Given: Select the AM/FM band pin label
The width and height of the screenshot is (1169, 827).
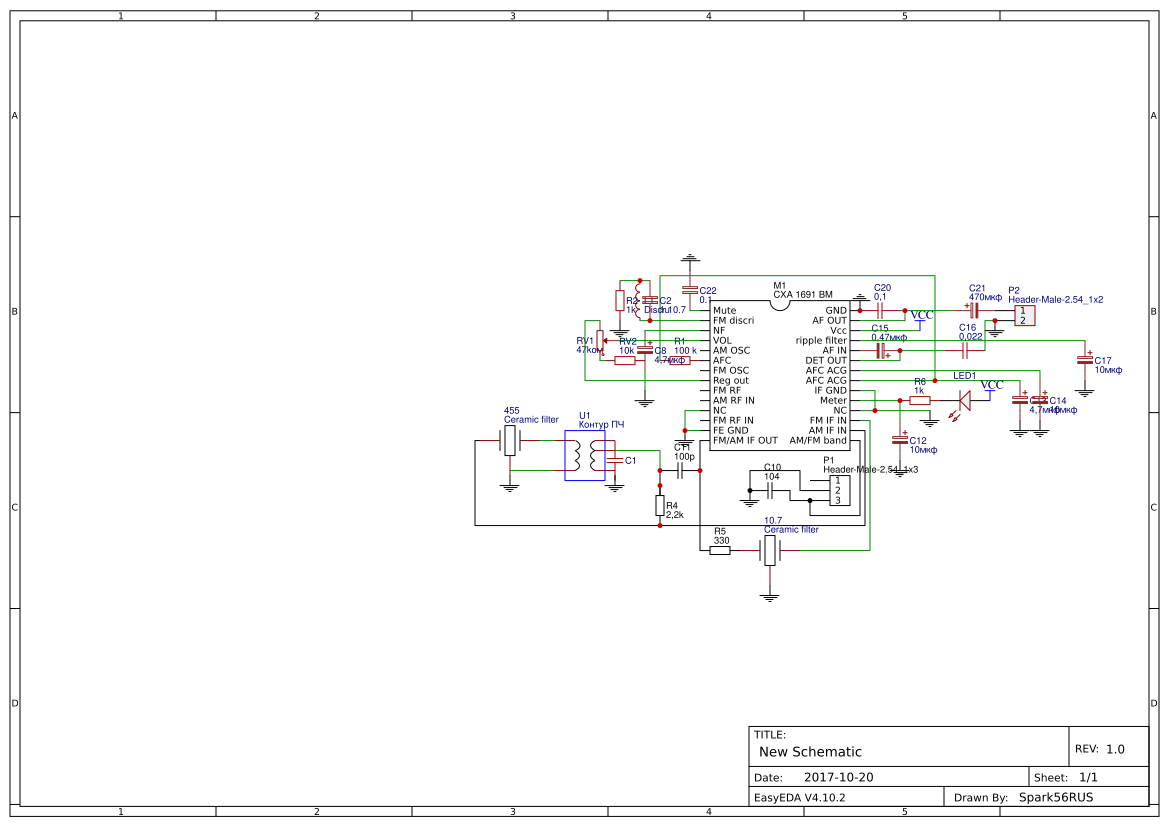Looking at the screenshot, I should click(x=818, y=440).
